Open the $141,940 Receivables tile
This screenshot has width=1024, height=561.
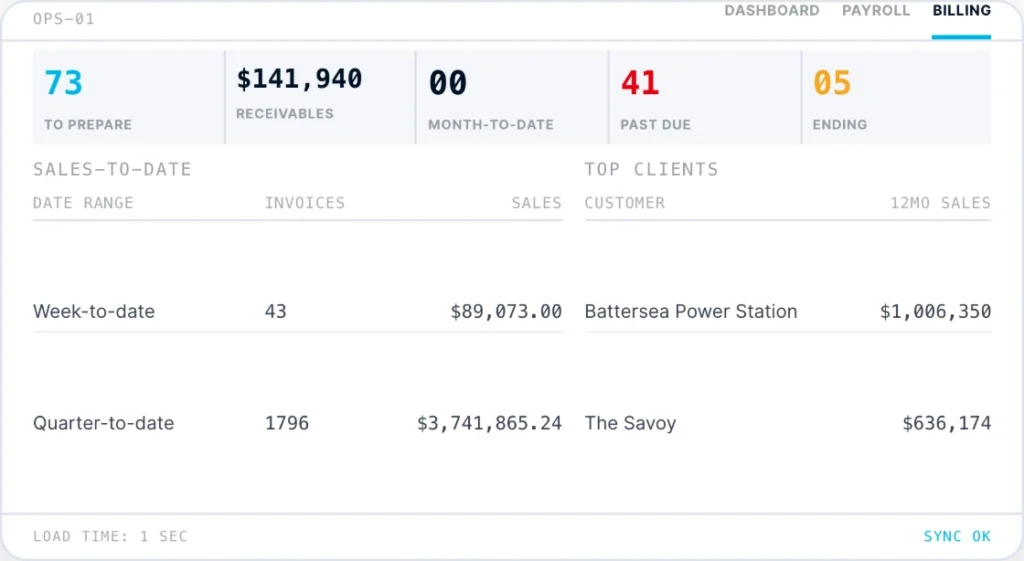point(320,97)
